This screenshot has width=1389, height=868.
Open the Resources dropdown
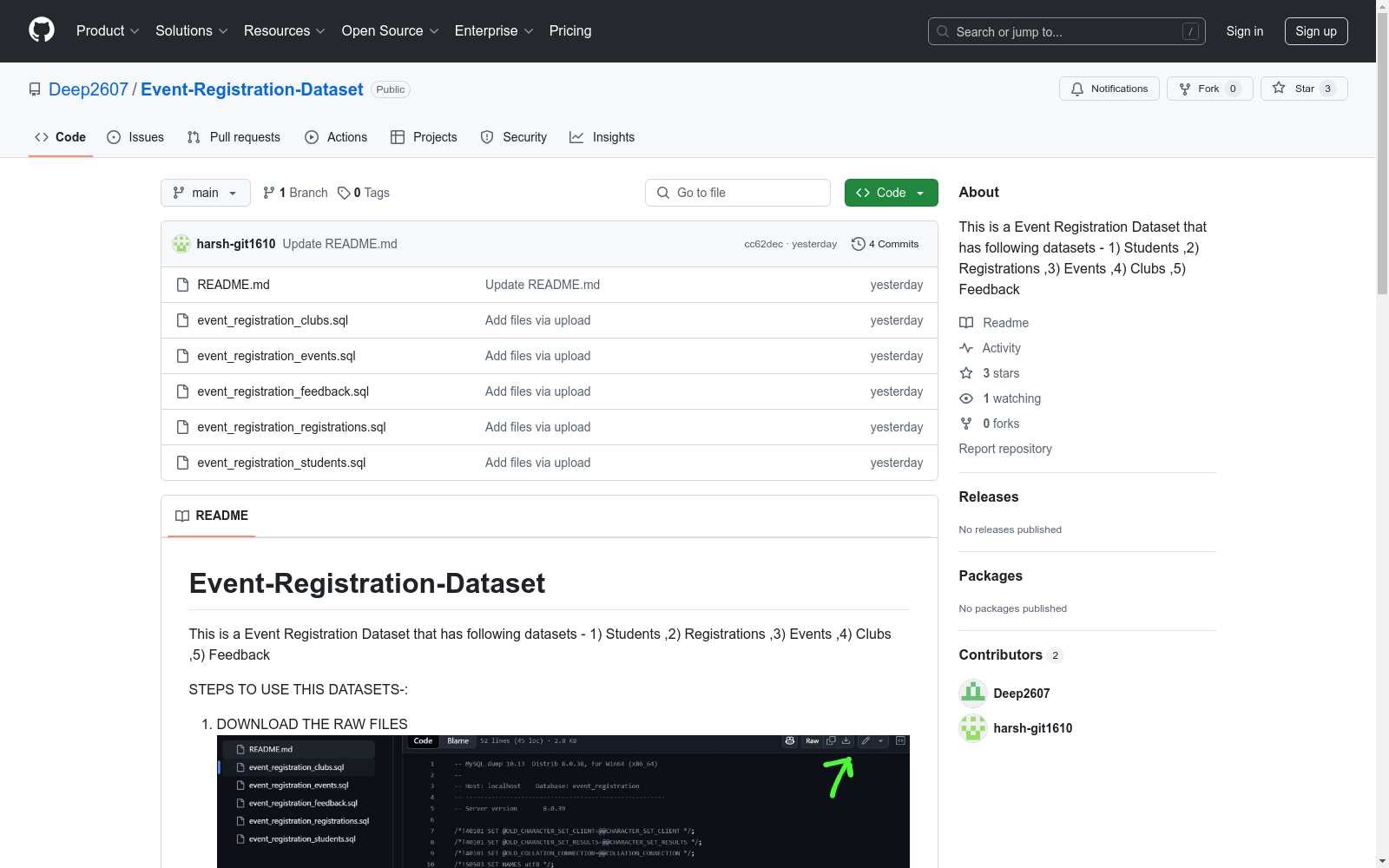click(x=285, y=31)
